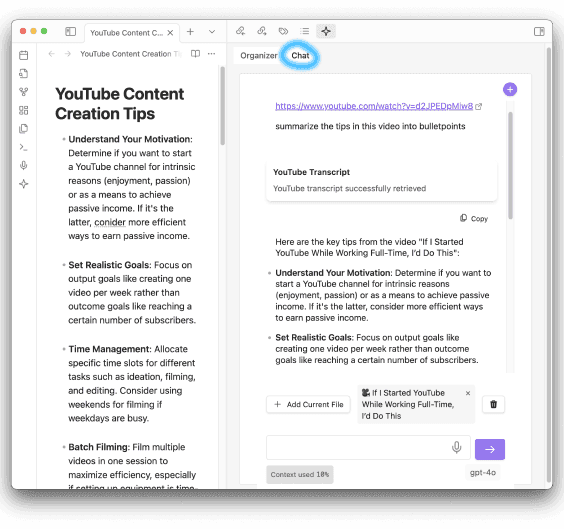Open the canvas grid icon in ribbon

pyautogui.click(x=24, y=110)
